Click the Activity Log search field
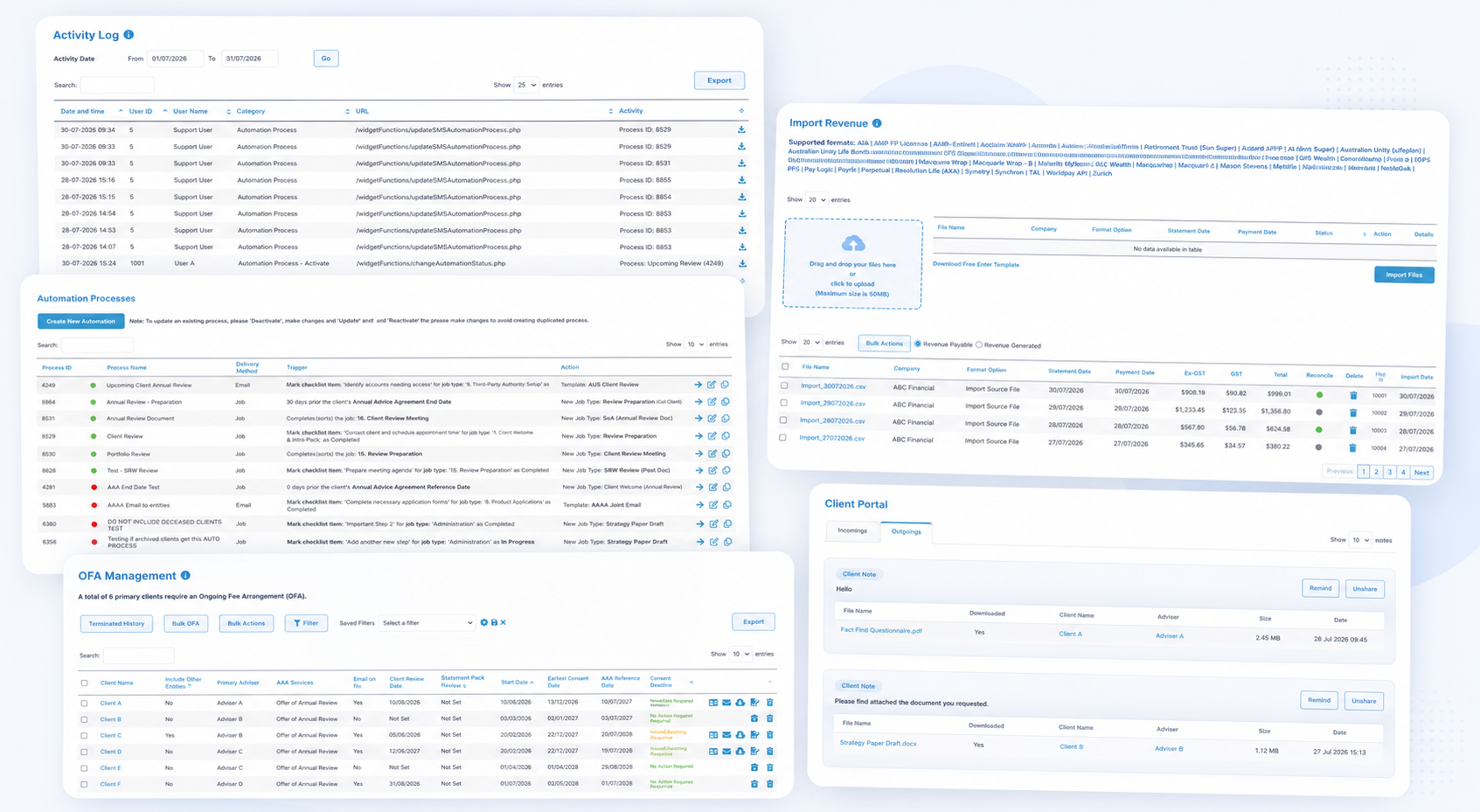This screenshot has width=1480, height=812. (117, 85)
